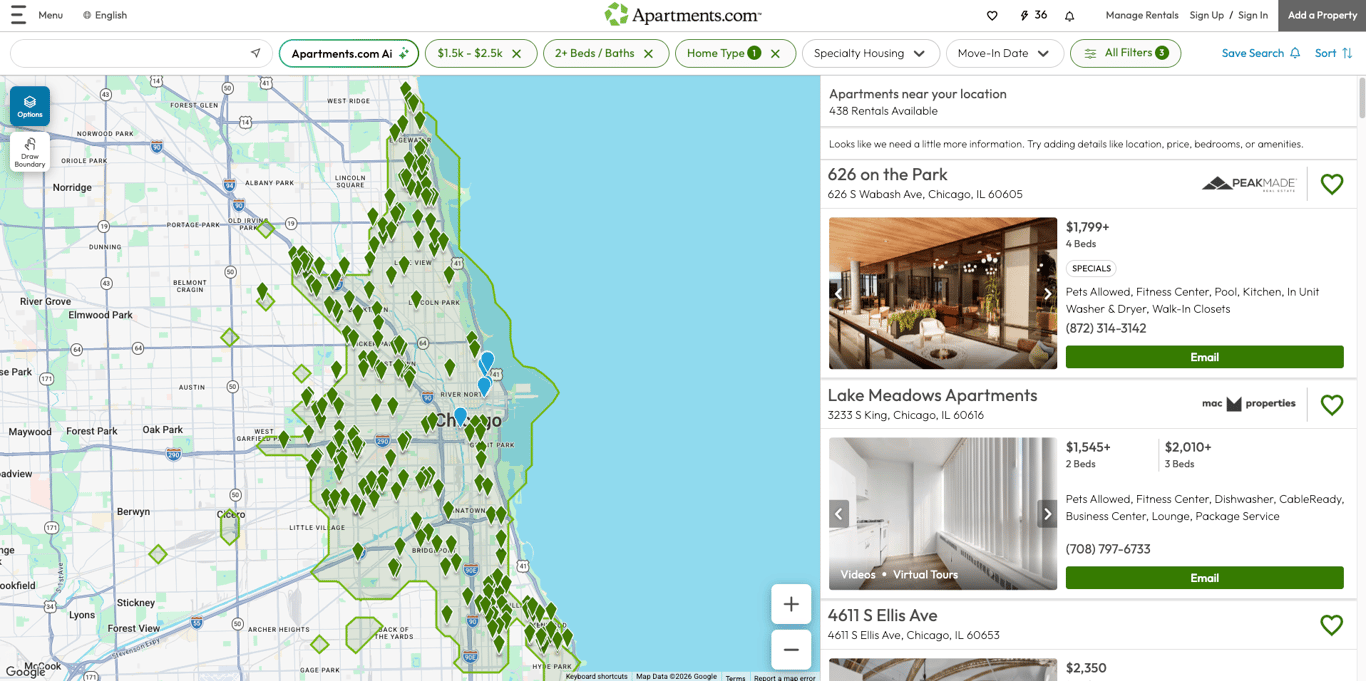Screen dimensions: 1366x681
Task: Show next photo of Lake Meadows Apartments
Action: pos(1047,514)
